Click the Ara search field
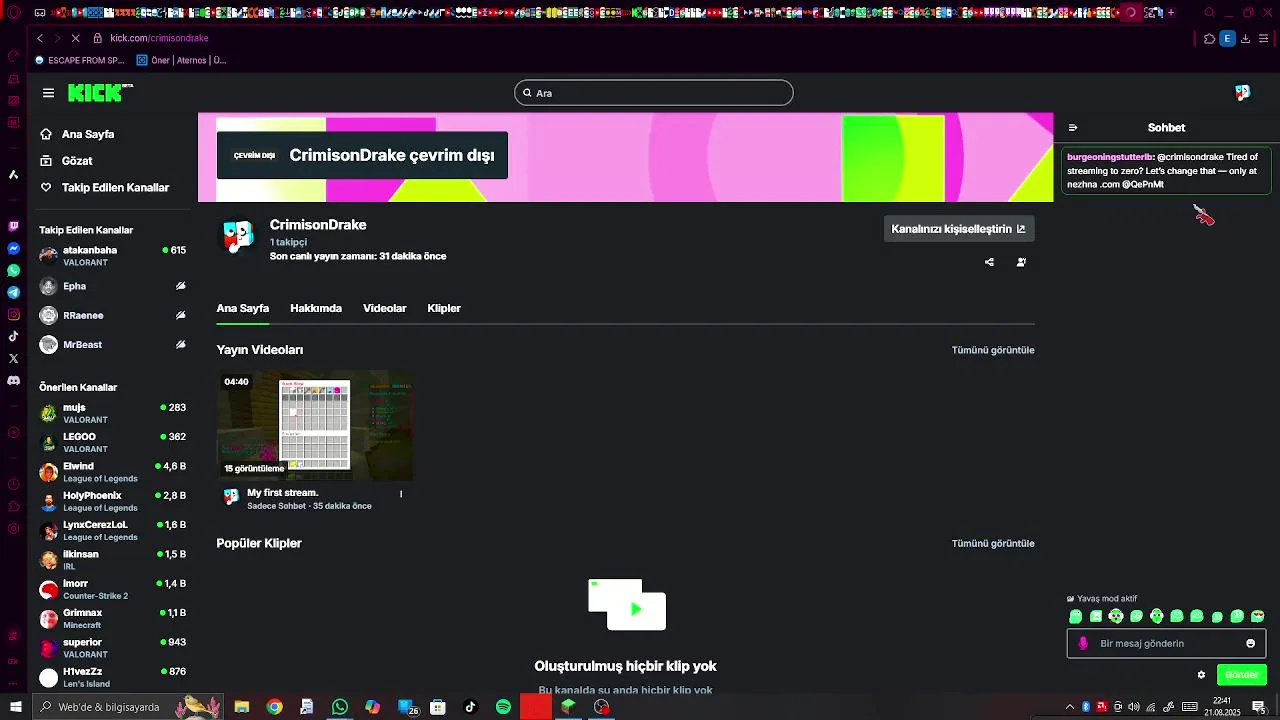The image size is (1280, 720). pyautogui.click(x=654, y=93)
